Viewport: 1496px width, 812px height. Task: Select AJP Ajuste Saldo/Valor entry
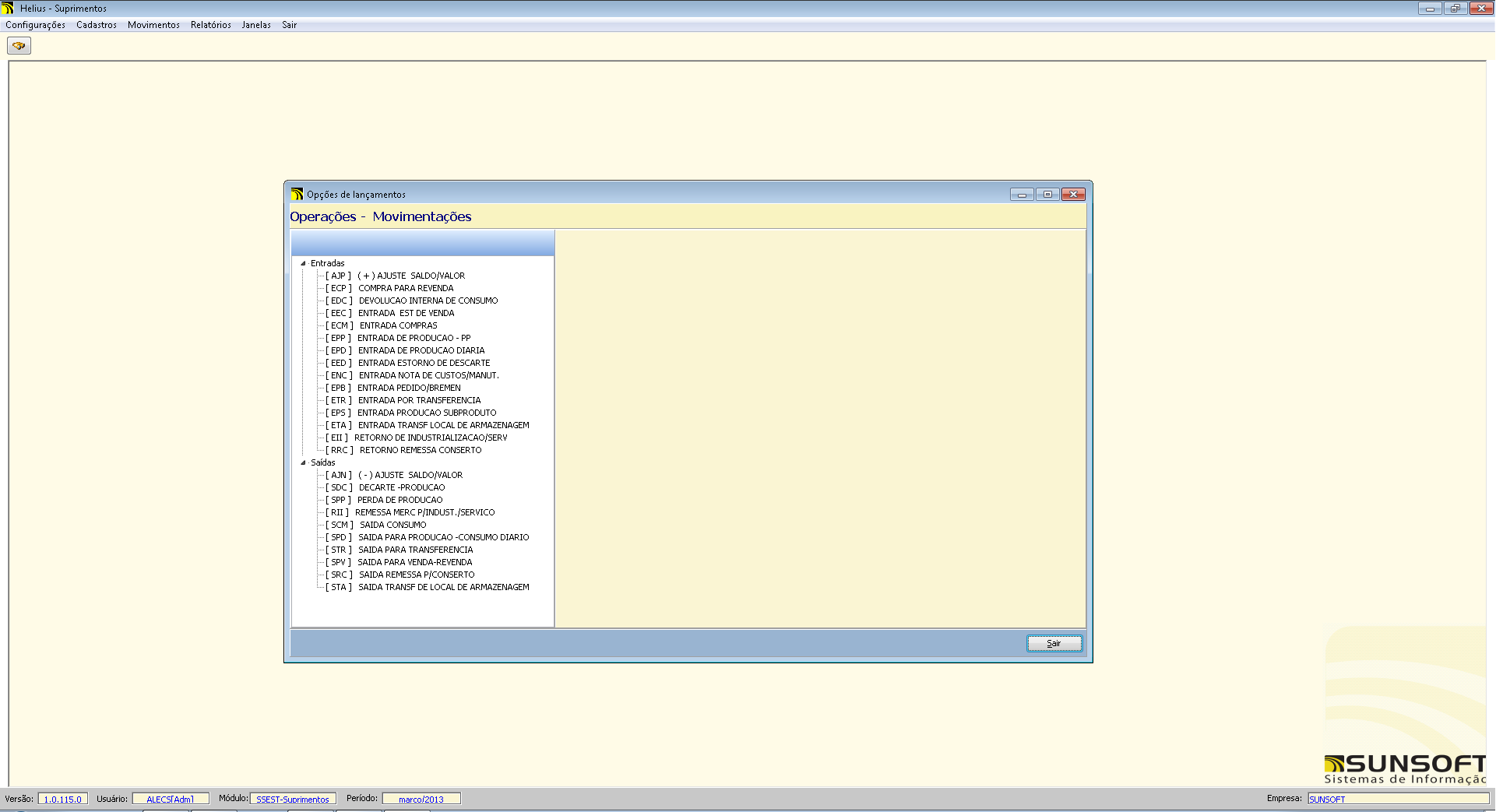410,276
